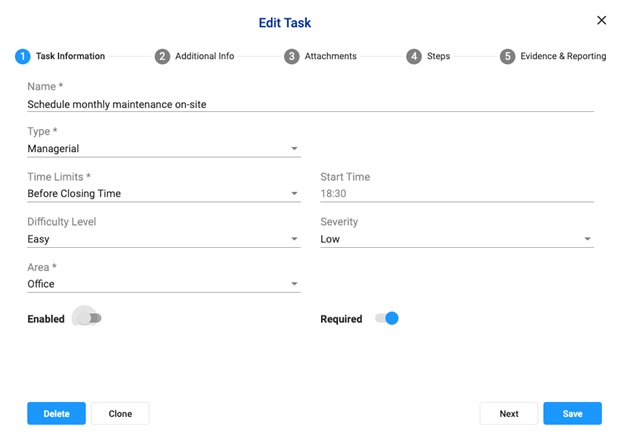Screen dimensions: 624x441
Task: Open the Type dropdown showing Managerial
Action: pyautogui.click(x=164, y=149)
